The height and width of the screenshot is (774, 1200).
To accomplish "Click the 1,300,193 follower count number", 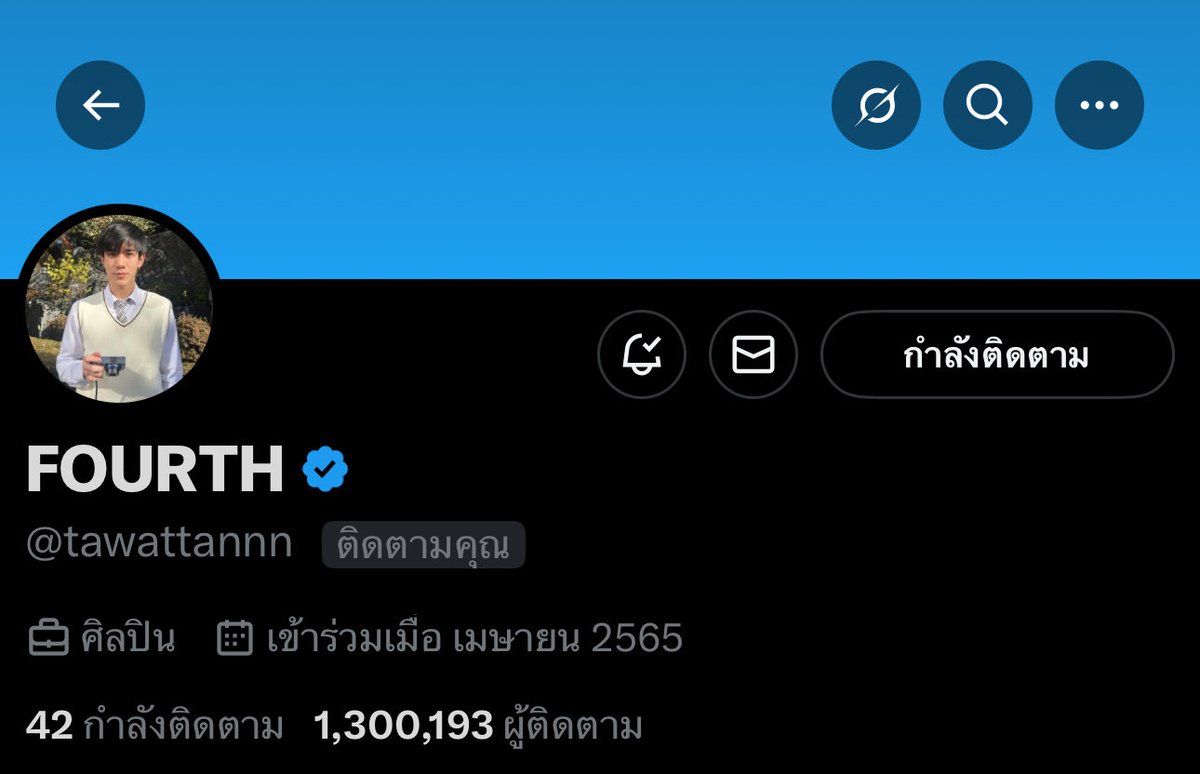I will point(404,726).
